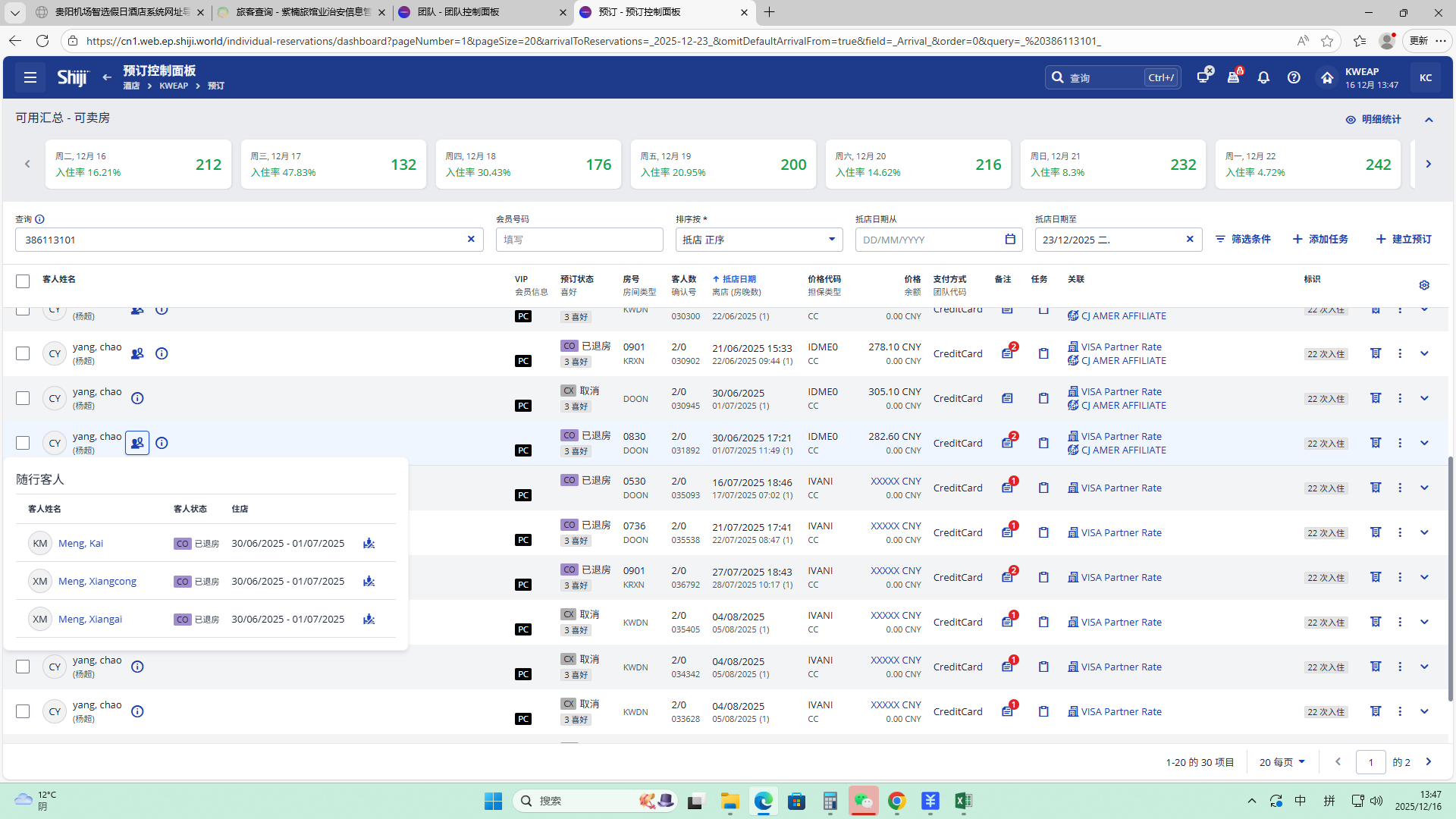The height and width of the screenshot is (819, 1456).
Task: Open the help question mark icon
Action: 1294,77
